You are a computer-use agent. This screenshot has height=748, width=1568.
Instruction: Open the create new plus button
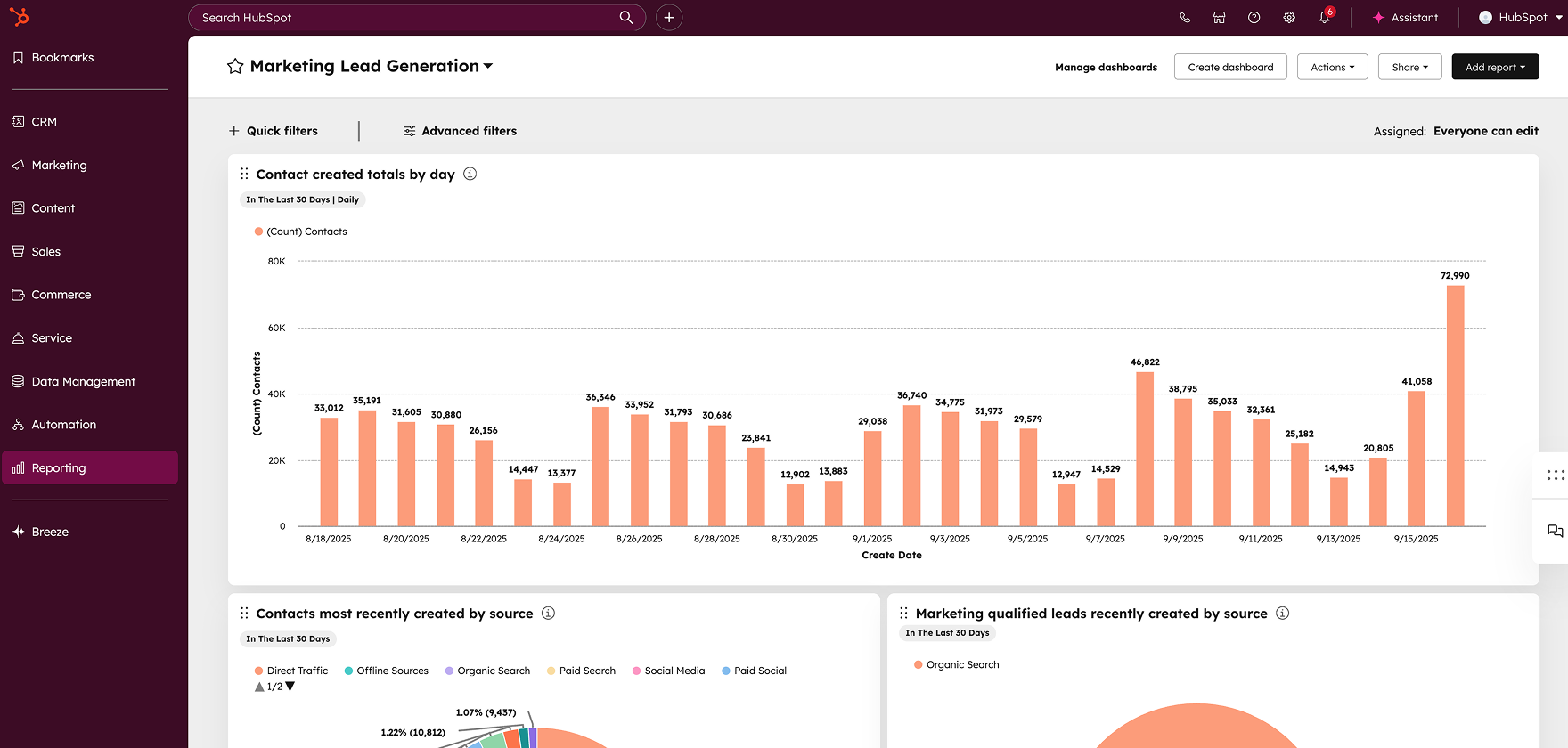pos(669,17)
